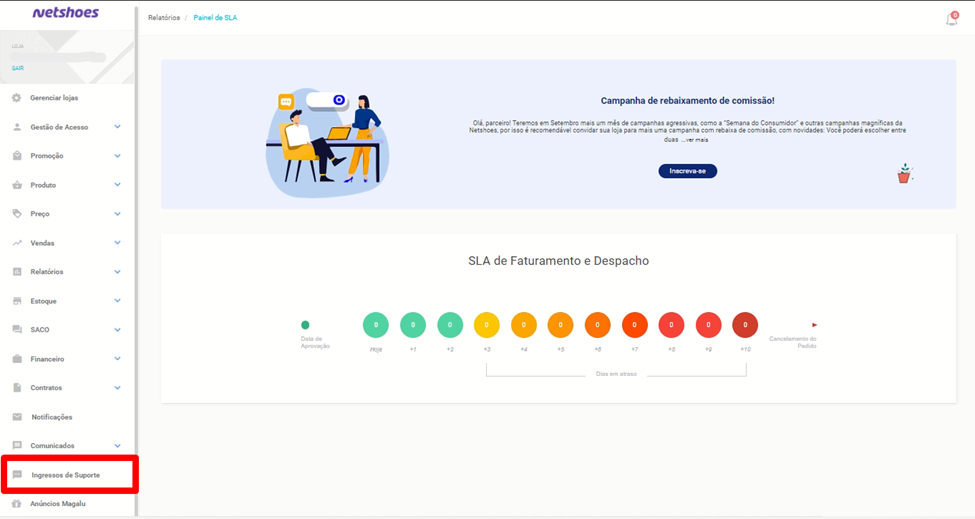
Task: Click the Relatórios breadcrumb link
Action: pyautogui.click(x=164, y=18)
